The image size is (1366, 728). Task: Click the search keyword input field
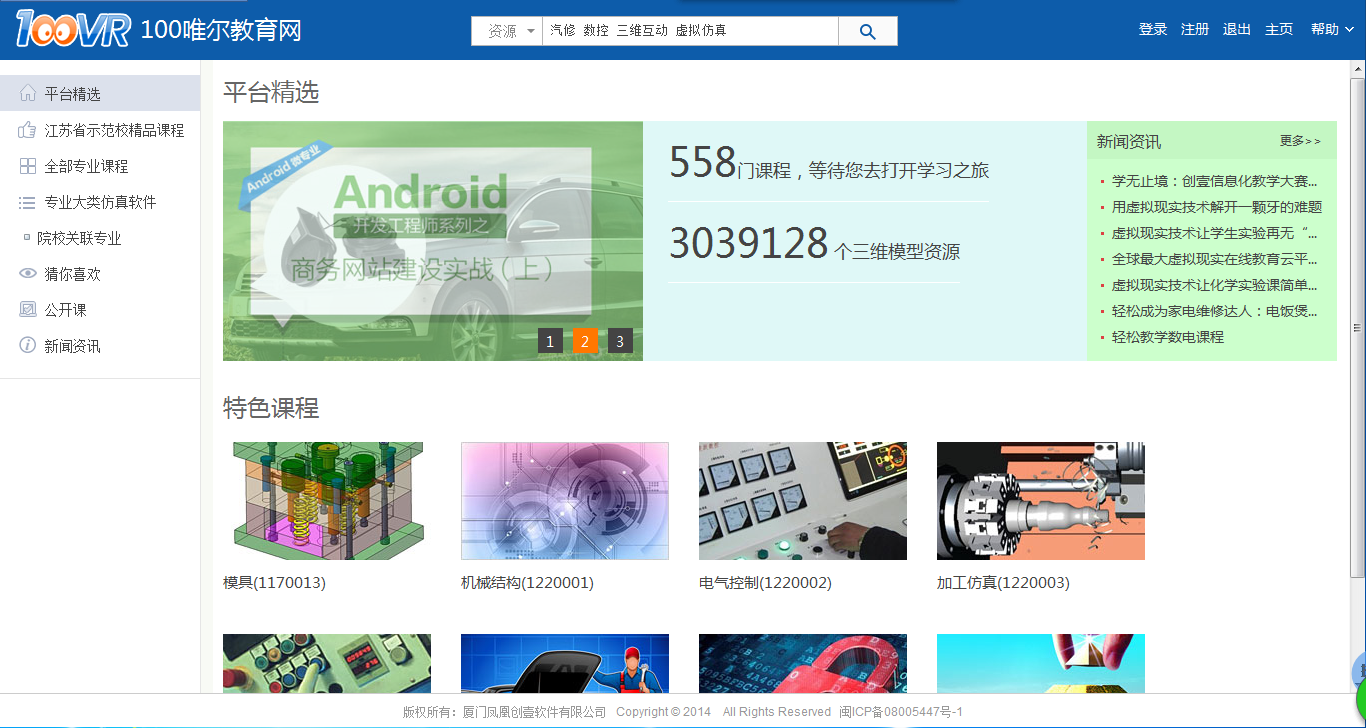(690, 31)
